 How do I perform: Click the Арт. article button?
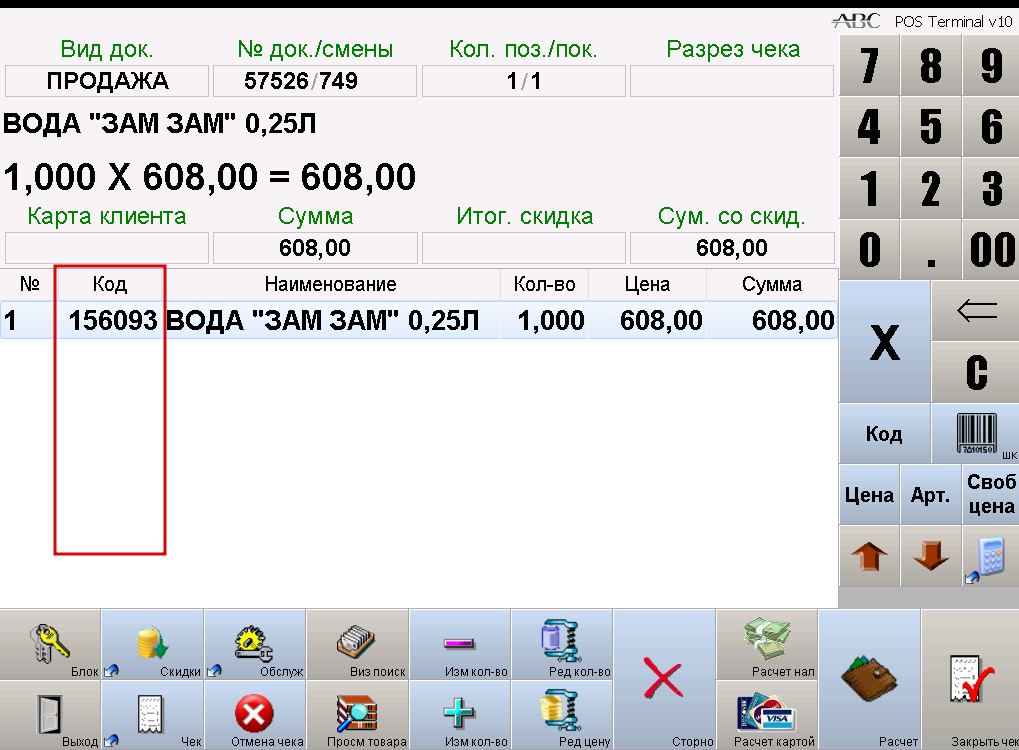point(931,495)
